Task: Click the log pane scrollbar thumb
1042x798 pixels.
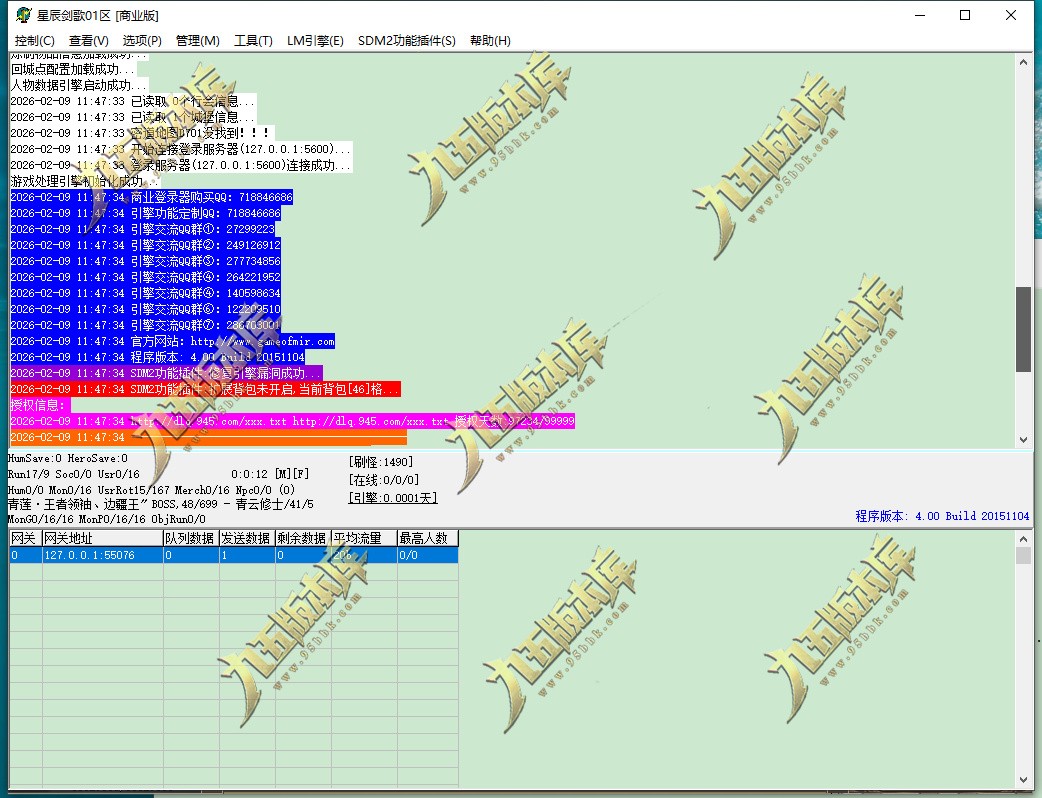Action: [1023, 329]
